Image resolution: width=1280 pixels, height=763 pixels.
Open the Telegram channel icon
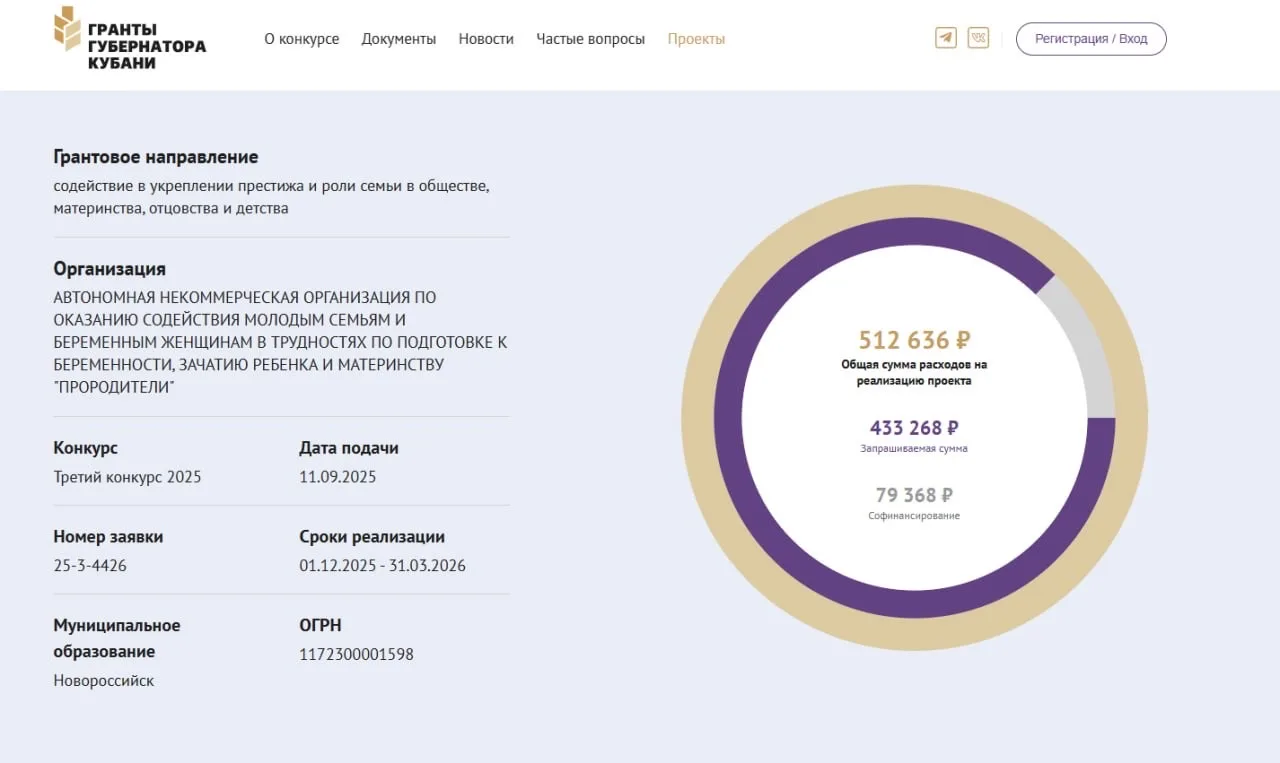(945, 38)
